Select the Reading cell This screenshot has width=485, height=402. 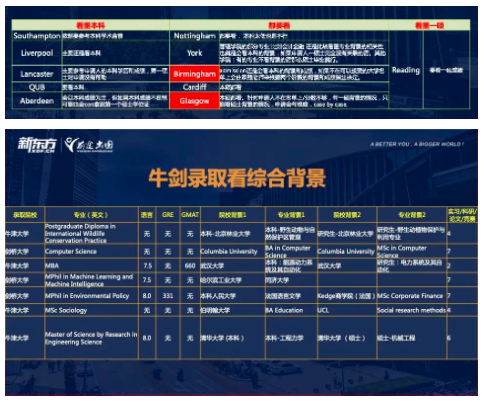(x=406, y=70)
